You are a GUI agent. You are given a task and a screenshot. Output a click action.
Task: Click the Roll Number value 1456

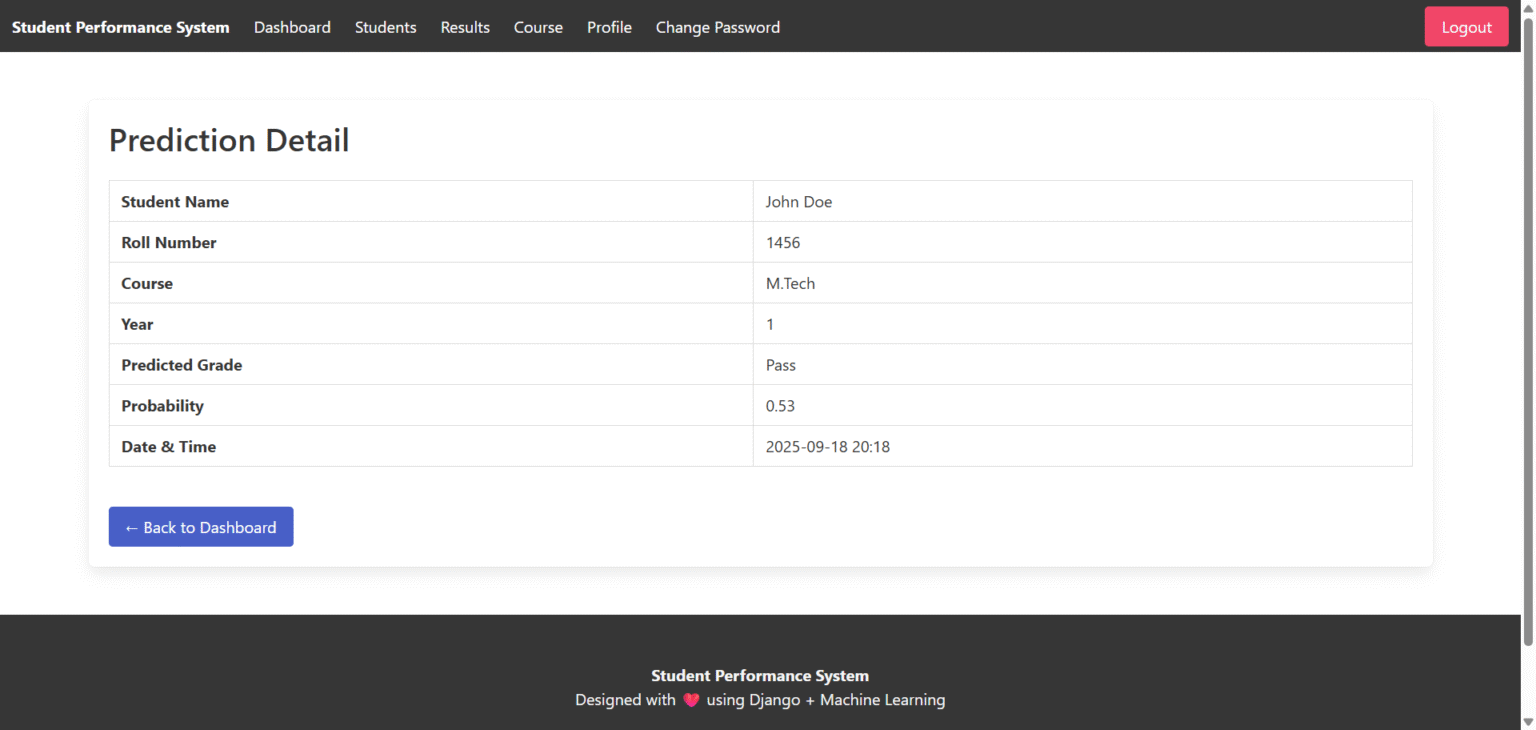[x=783, y=242]
